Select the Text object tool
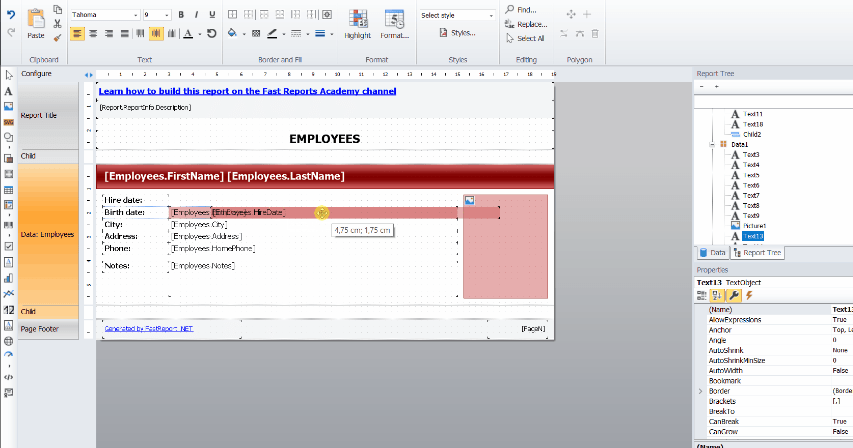 pos(9,91)
